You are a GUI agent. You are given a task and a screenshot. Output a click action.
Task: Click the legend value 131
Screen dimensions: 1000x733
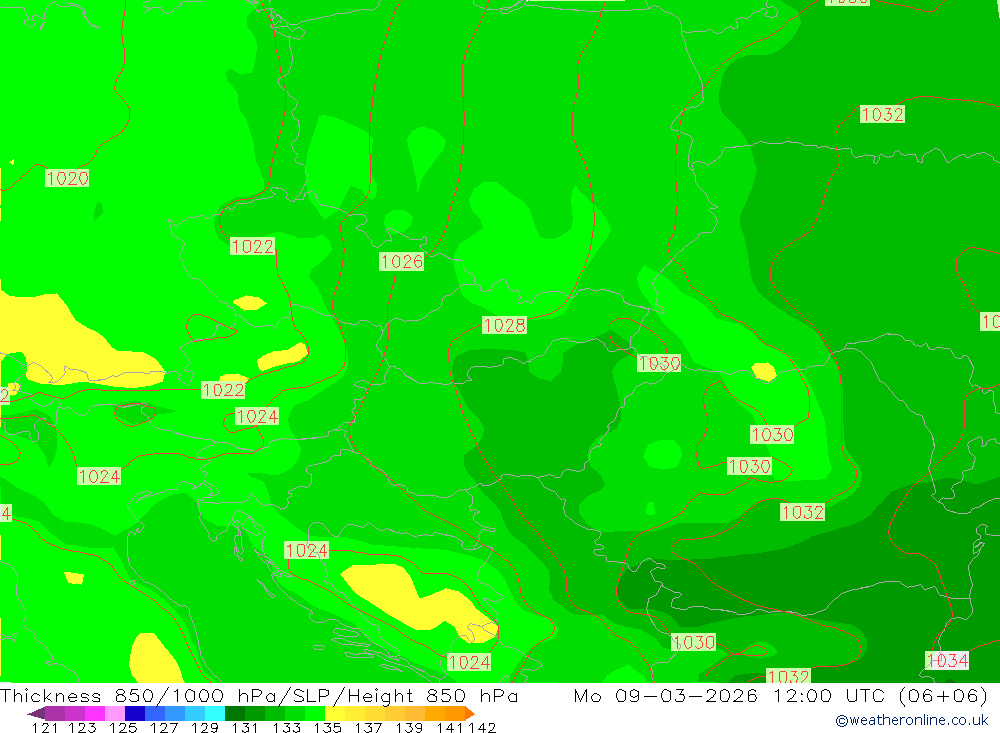tap(245, 727)
